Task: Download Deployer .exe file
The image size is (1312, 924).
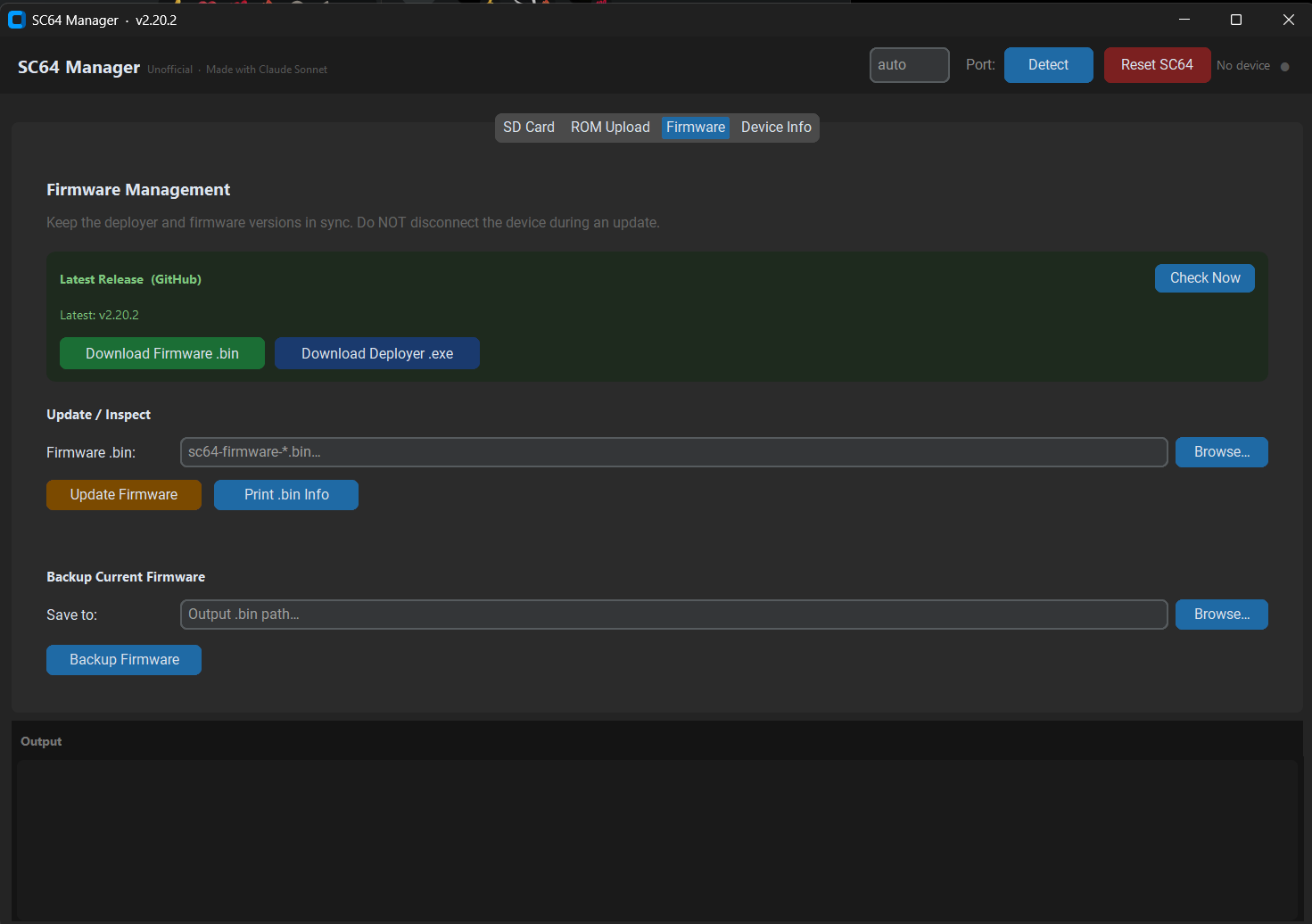Action: (x=377, y=353)
